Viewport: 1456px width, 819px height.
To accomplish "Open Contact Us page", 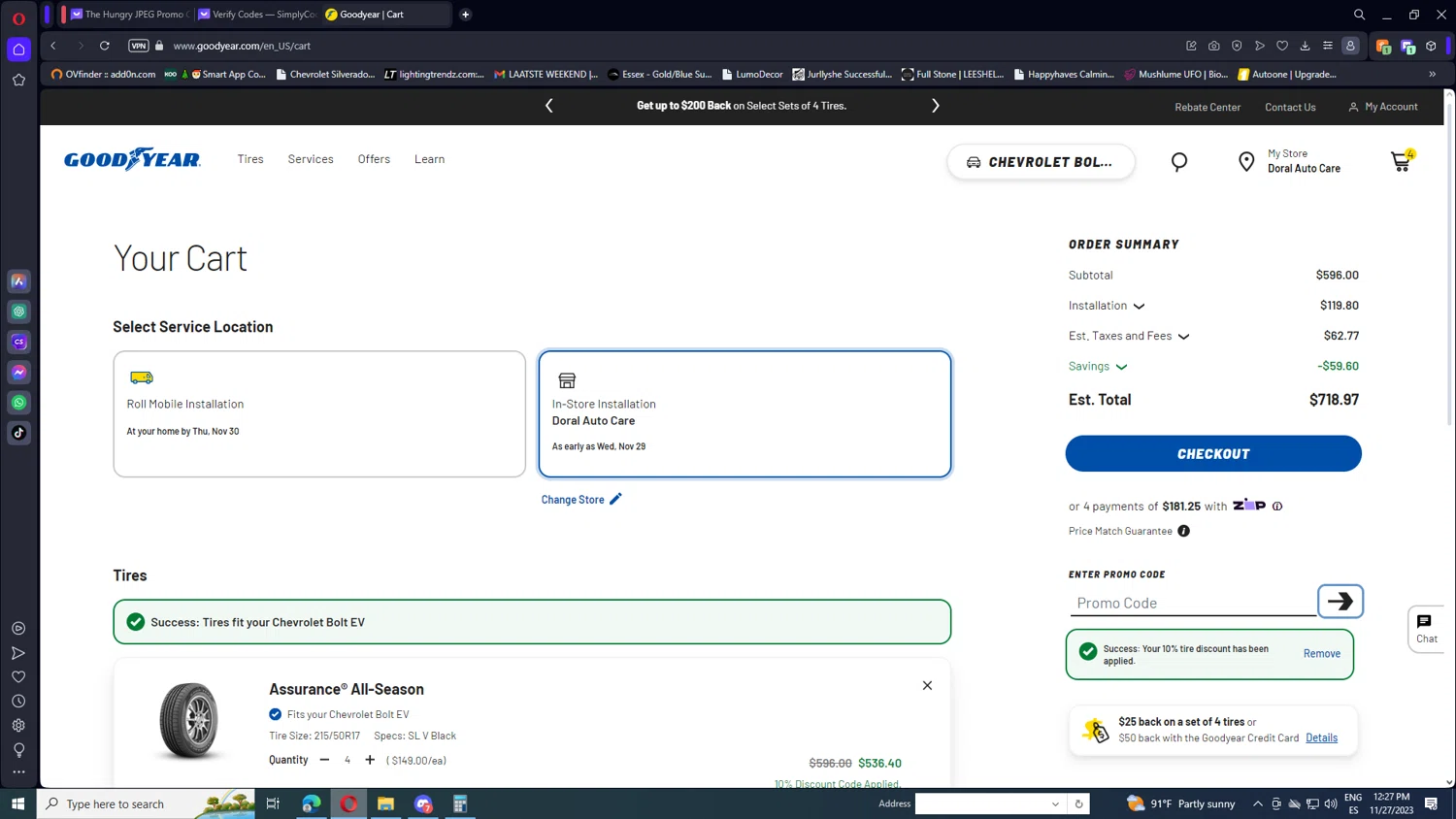I will [1290, 107].
